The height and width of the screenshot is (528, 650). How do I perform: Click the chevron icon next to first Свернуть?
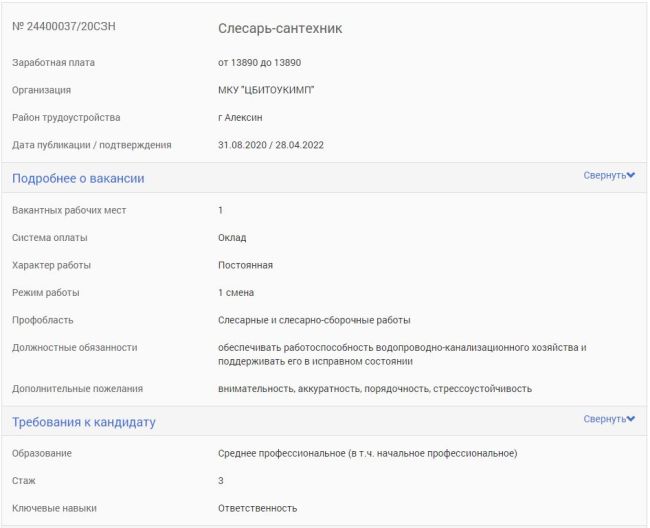pos(631,175)
